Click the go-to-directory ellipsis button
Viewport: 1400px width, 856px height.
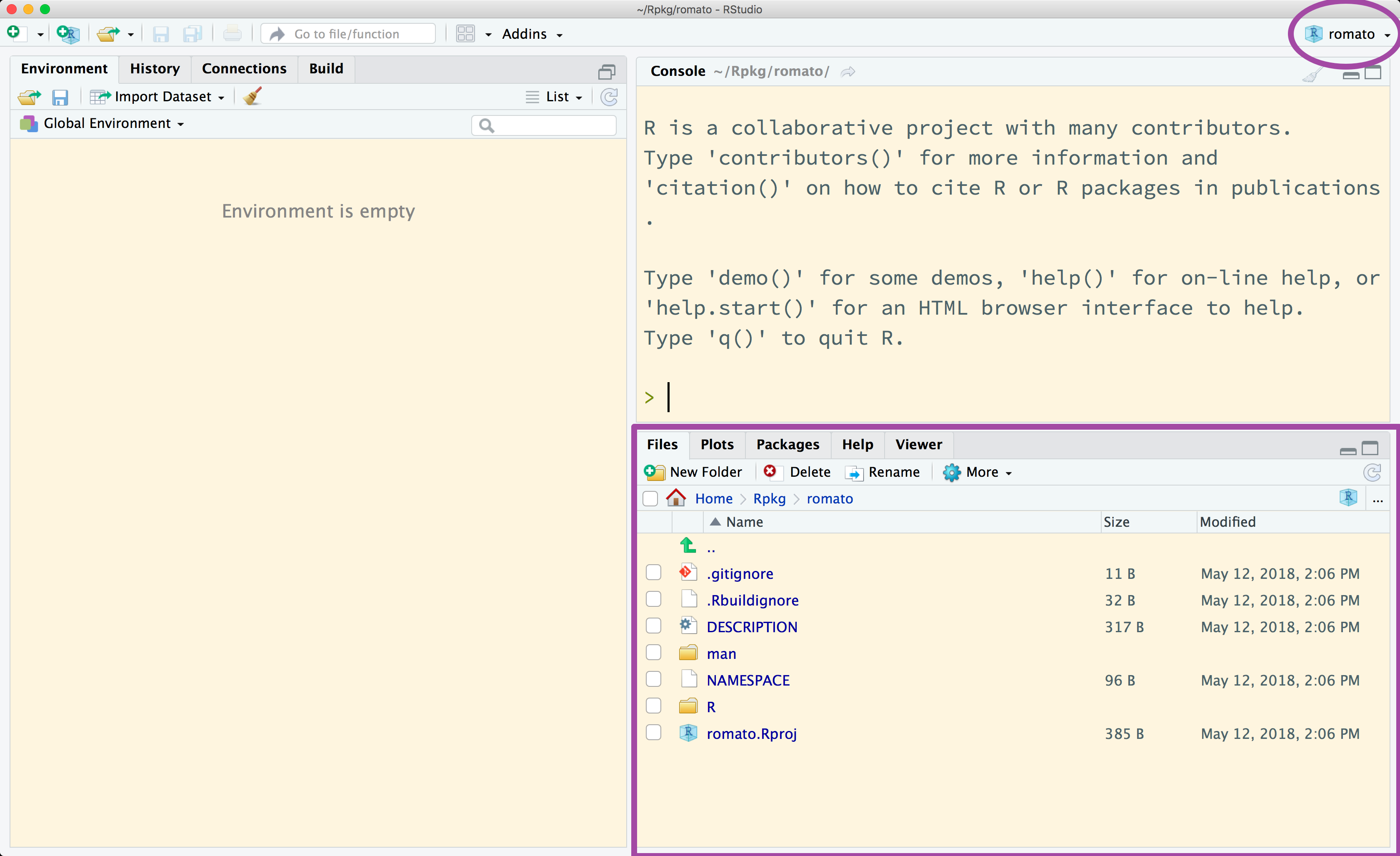[1377, 500]
